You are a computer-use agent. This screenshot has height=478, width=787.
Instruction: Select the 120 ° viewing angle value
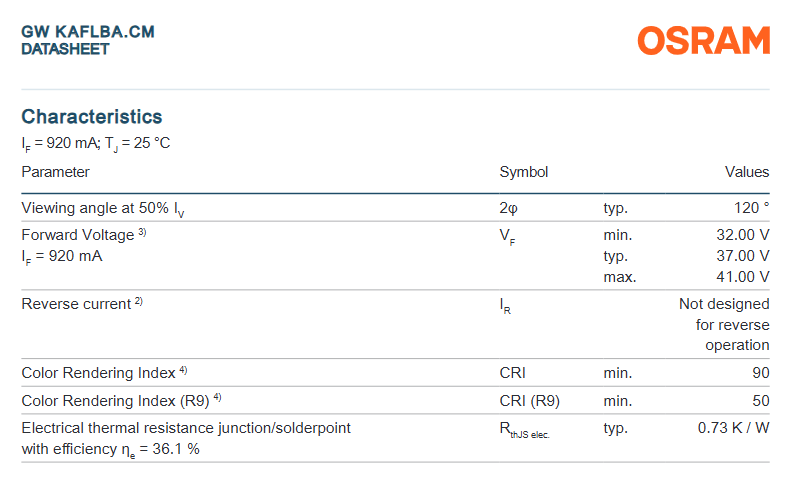[751, 208]
